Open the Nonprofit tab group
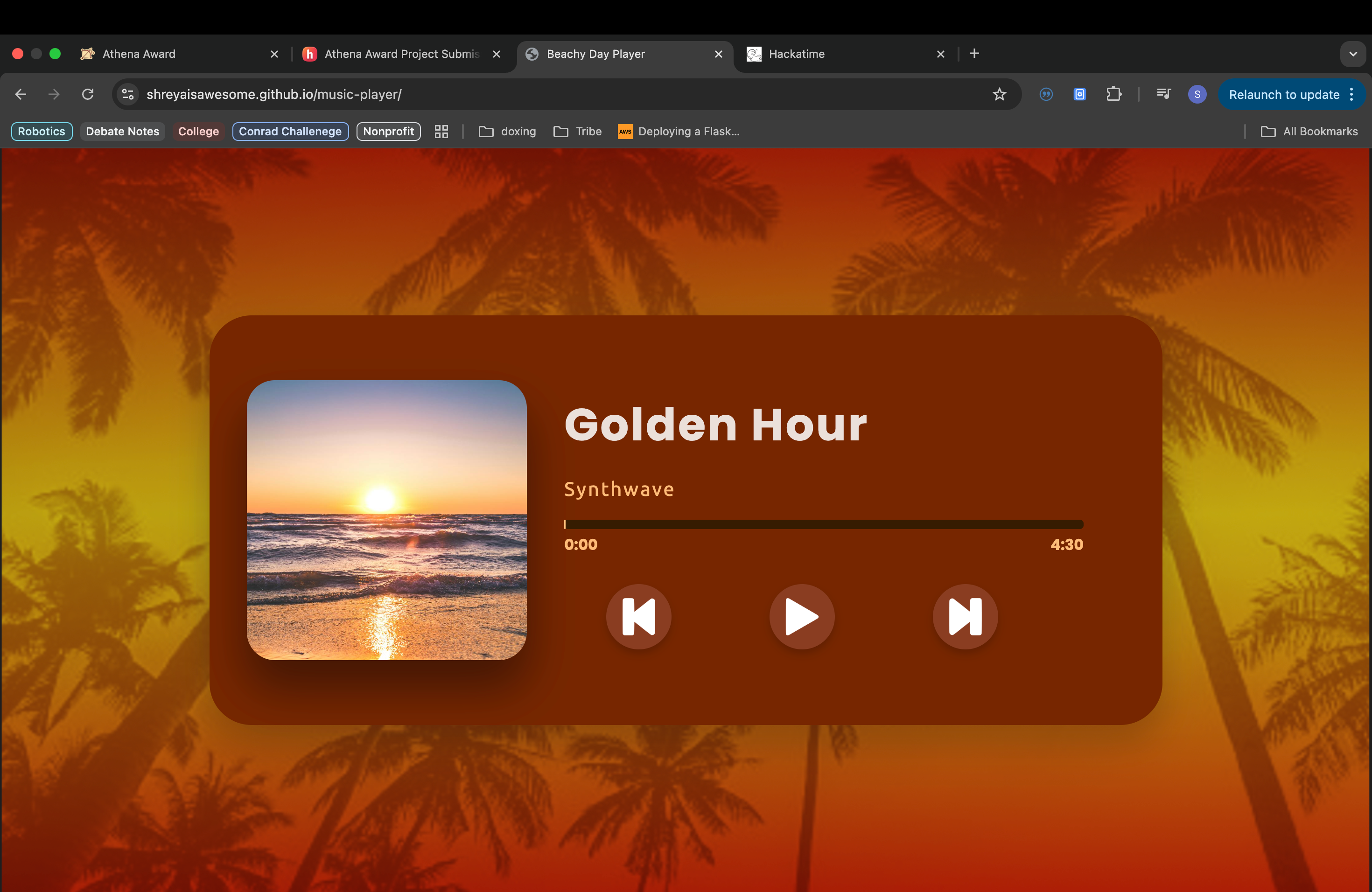1372x892 pixels. (x=389, y=132)
